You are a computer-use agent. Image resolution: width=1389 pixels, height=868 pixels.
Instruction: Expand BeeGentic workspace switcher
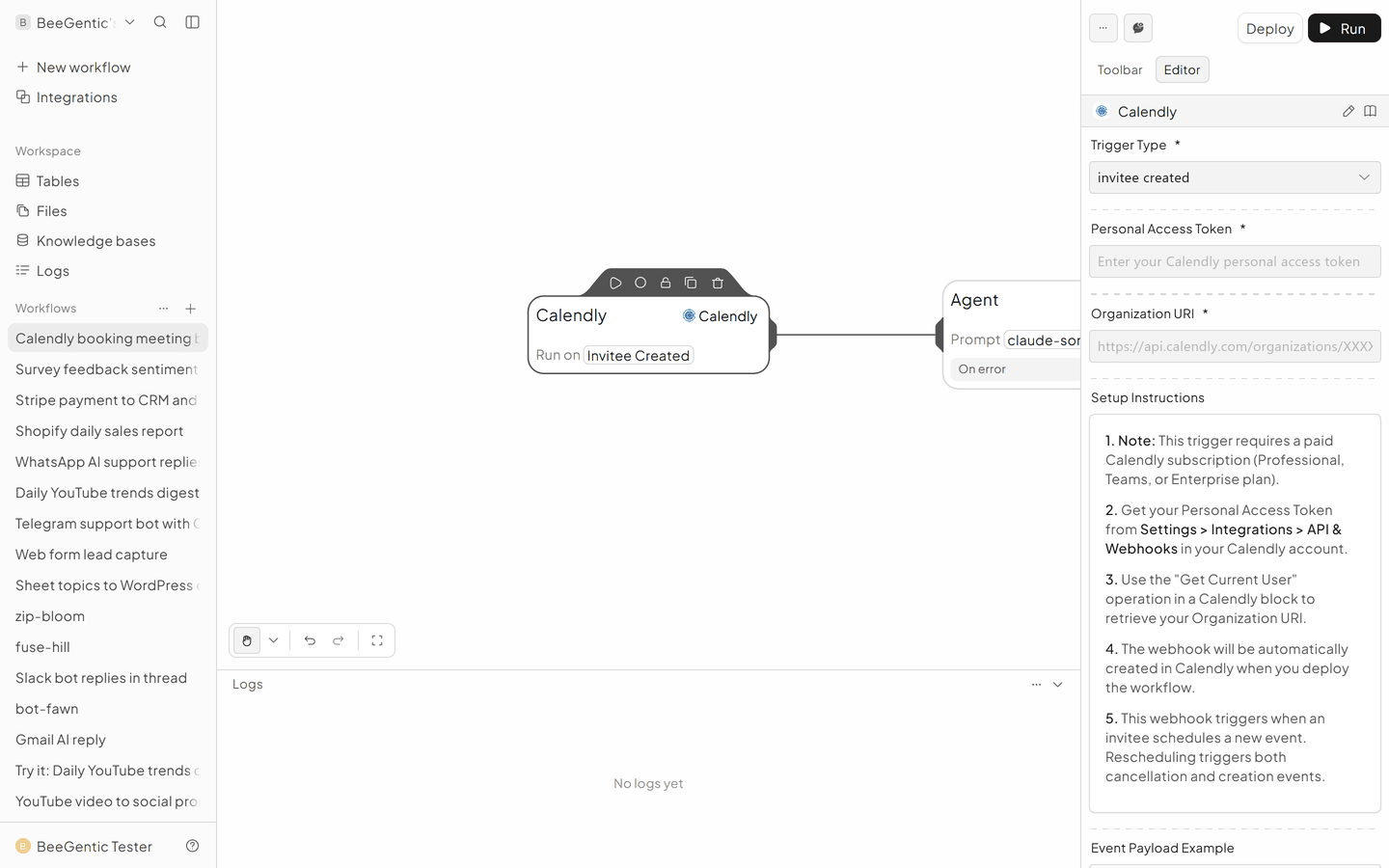tap(76, 22)
